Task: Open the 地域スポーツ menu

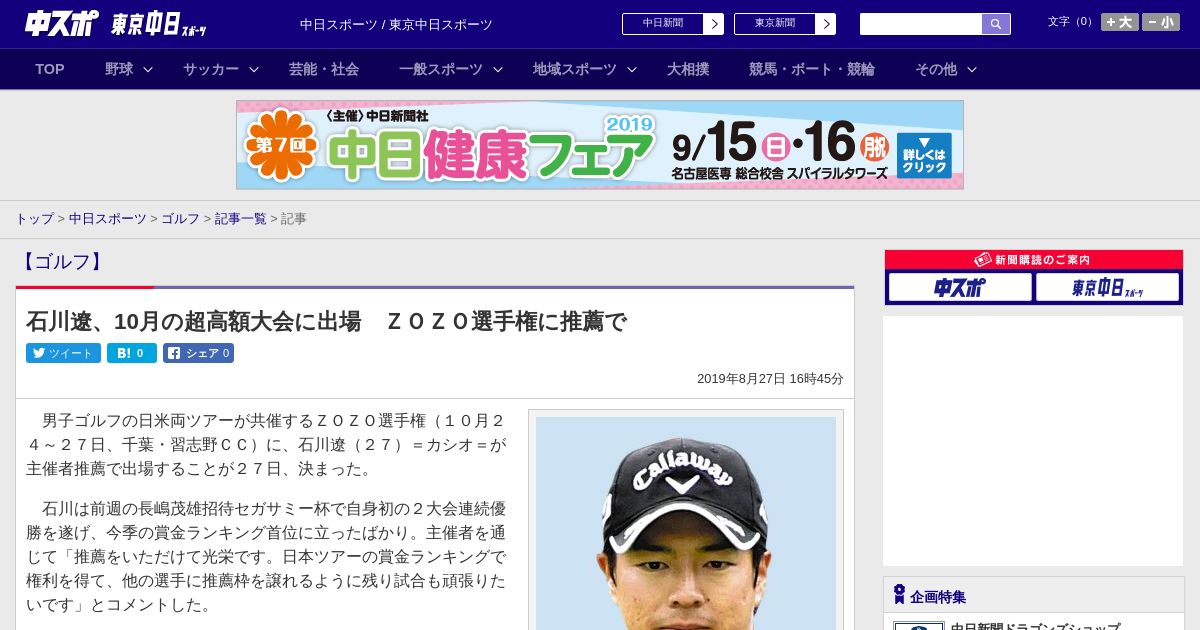Action: [x=575, y=69]
